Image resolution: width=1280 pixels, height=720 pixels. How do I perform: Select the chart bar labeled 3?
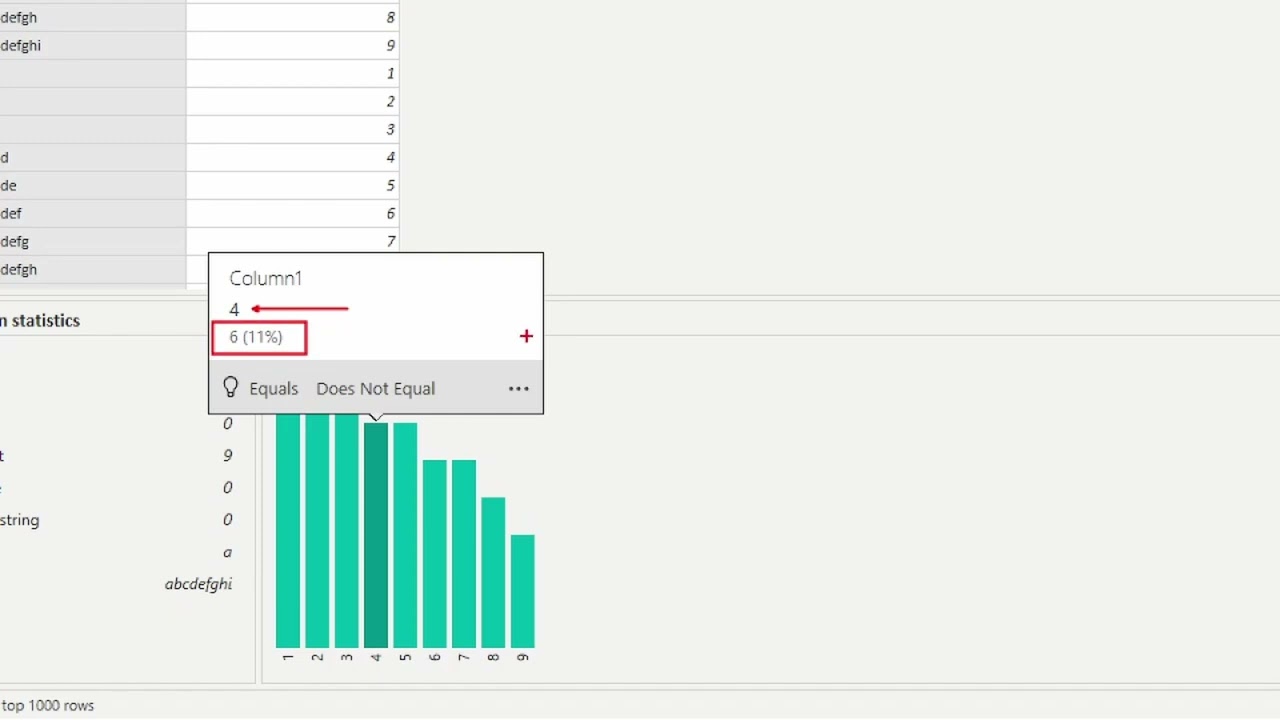[x=346, y=531]
